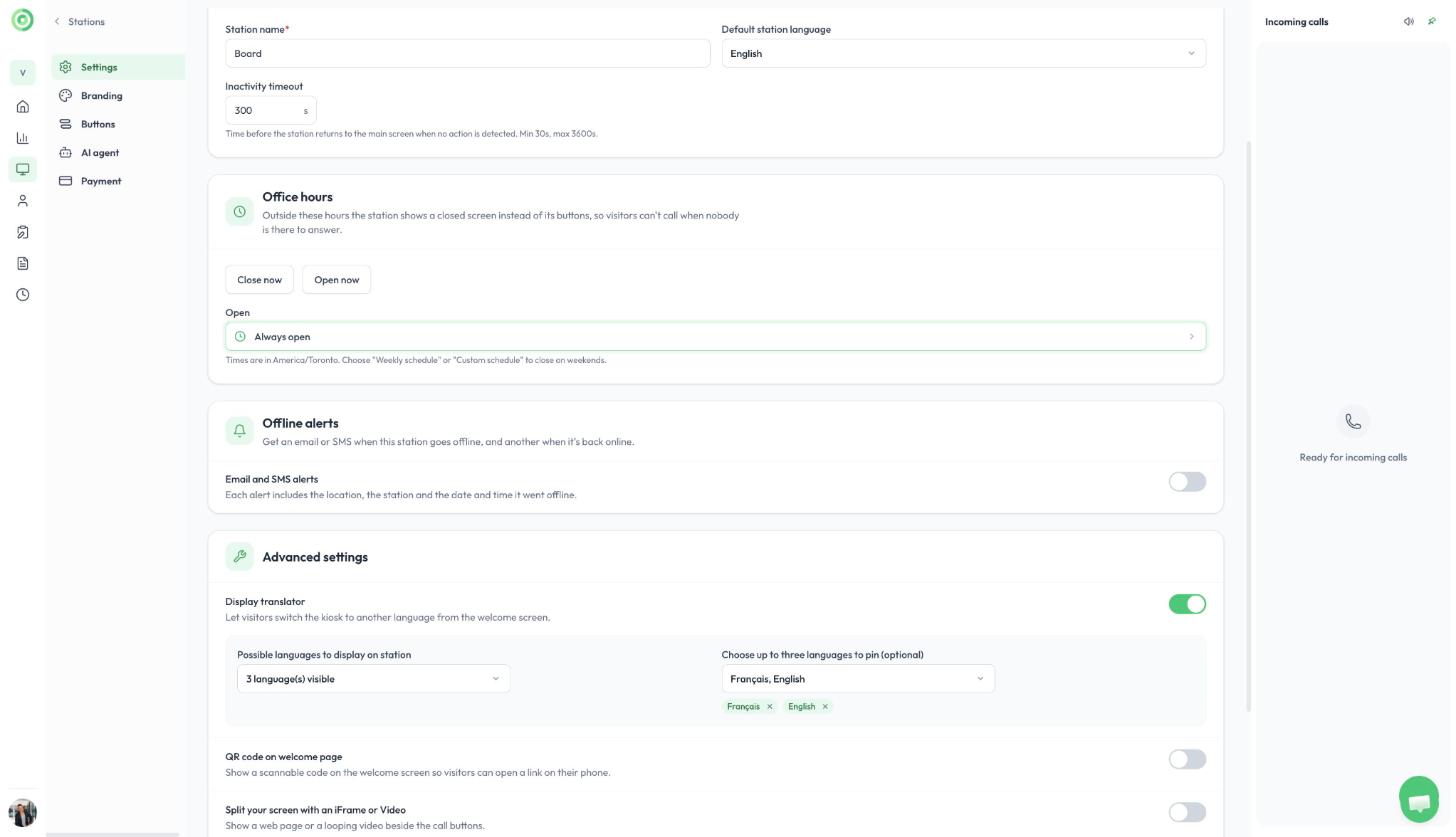Select the stations monitor icon in rail

(22, 169)
